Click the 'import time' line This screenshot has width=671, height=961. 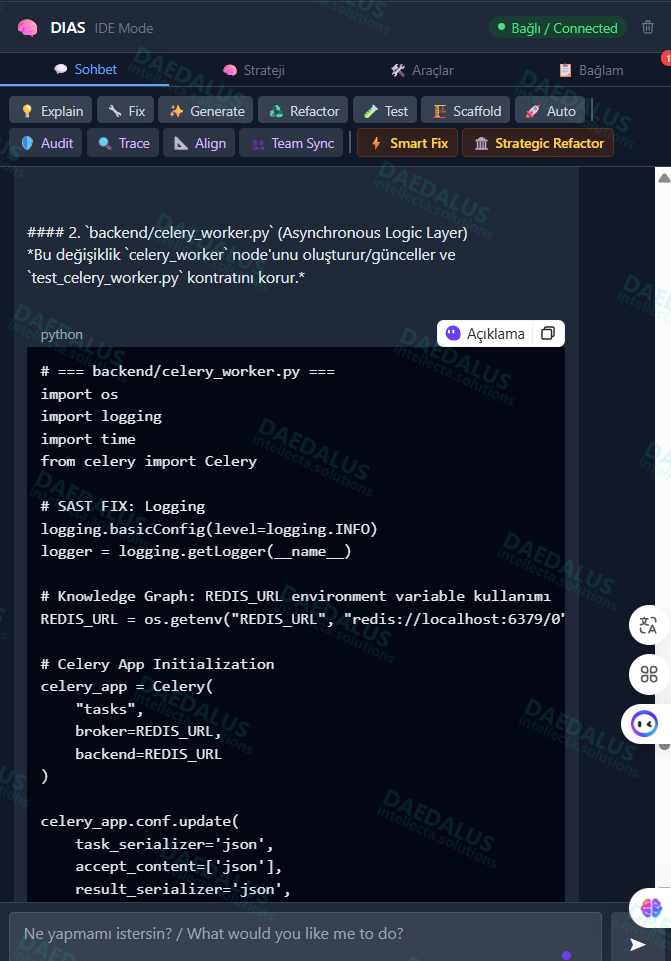point(88,439)
